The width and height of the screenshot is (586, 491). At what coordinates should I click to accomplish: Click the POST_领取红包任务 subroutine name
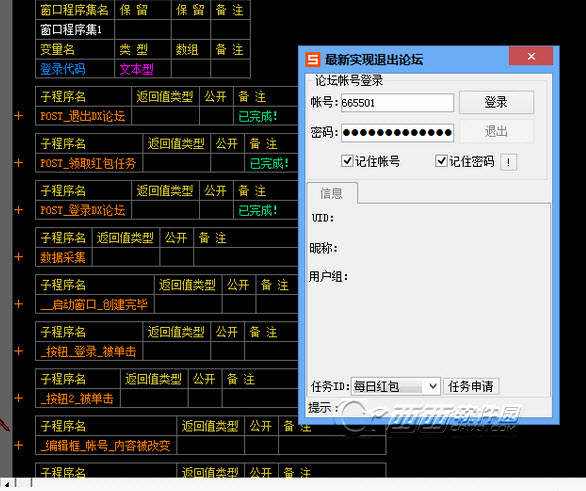click(x=88, y=163)
